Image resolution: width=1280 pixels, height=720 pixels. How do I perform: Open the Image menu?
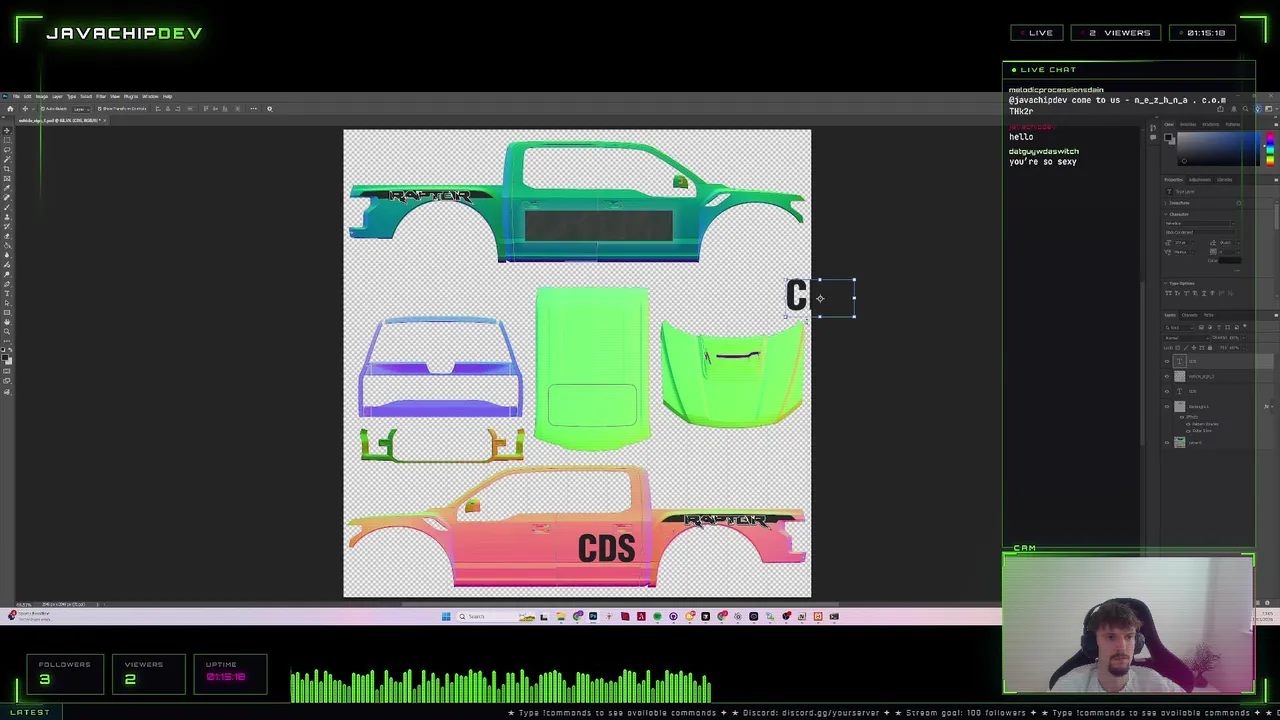click(x=42, y=97)
